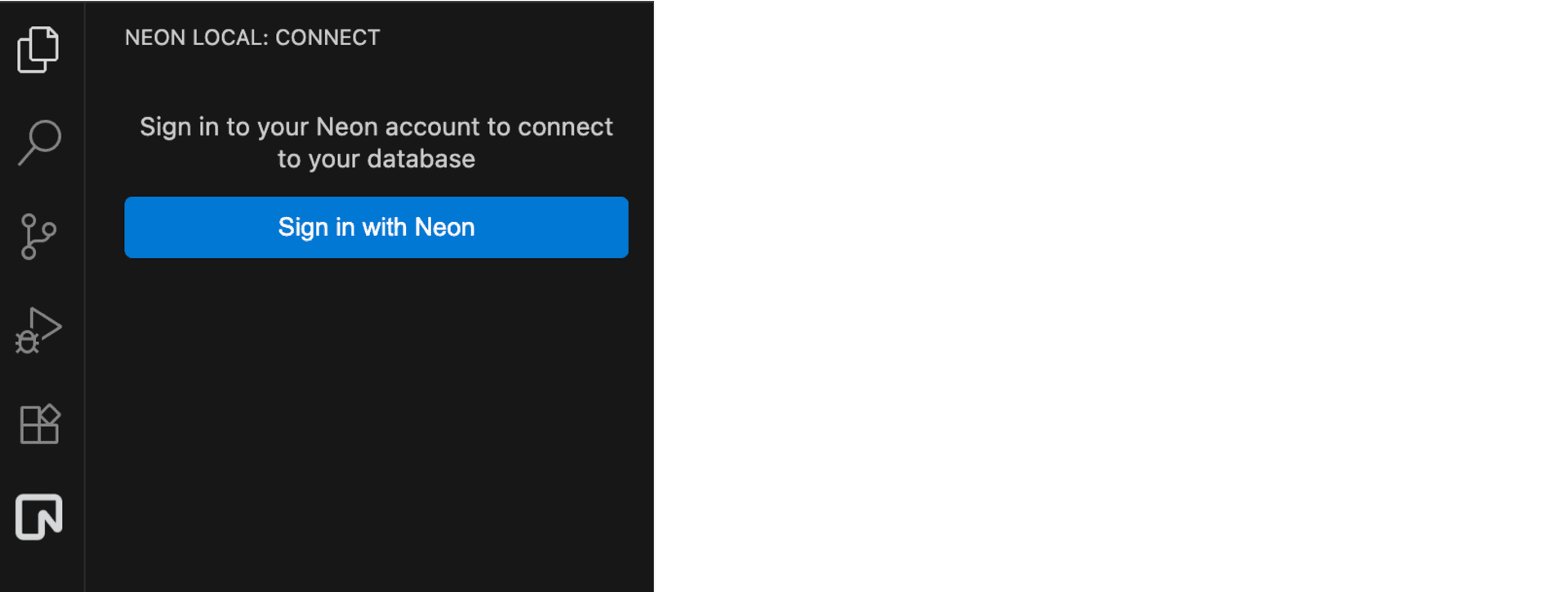Open the Explorer view in the activity bar
Screen dimensions: 1568x592
click(38, 49)
